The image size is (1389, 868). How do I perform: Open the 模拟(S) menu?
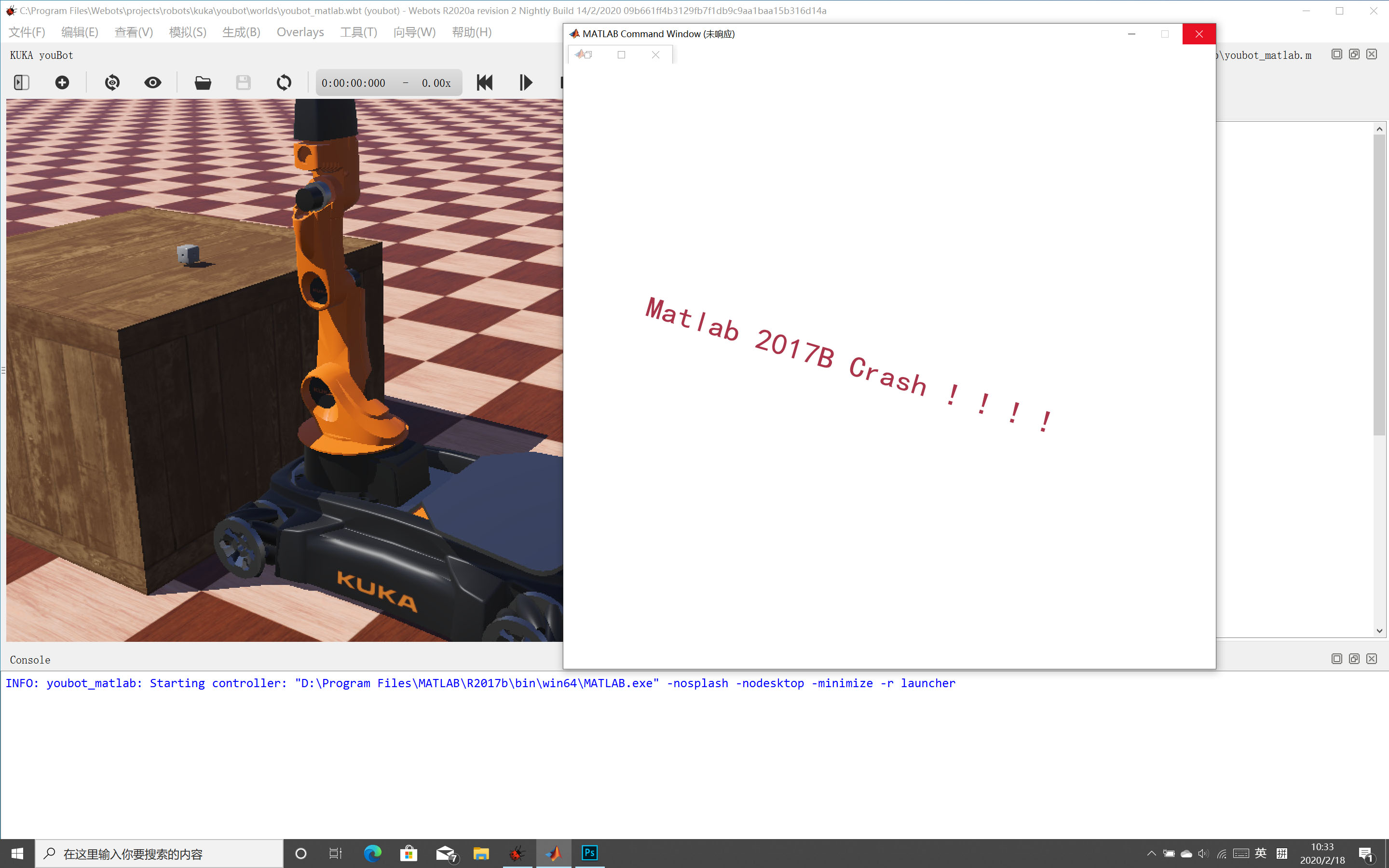pos(188,32)
